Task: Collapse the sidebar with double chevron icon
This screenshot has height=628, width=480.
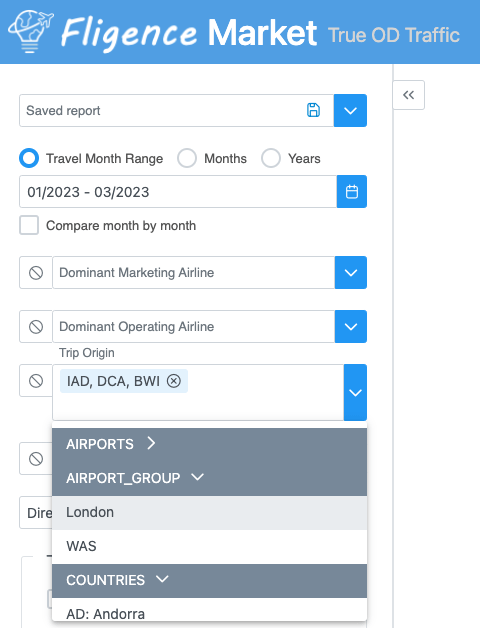Action: tap(408, 95)
